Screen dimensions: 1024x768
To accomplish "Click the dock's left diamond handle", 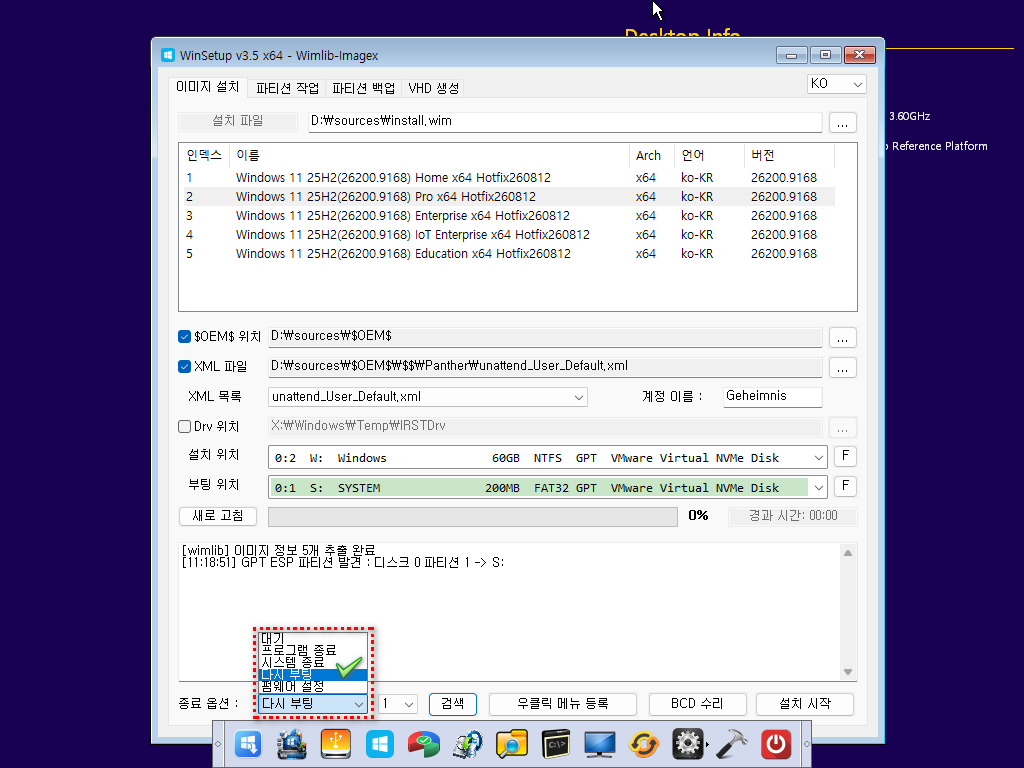I will (x=218, y=744).
